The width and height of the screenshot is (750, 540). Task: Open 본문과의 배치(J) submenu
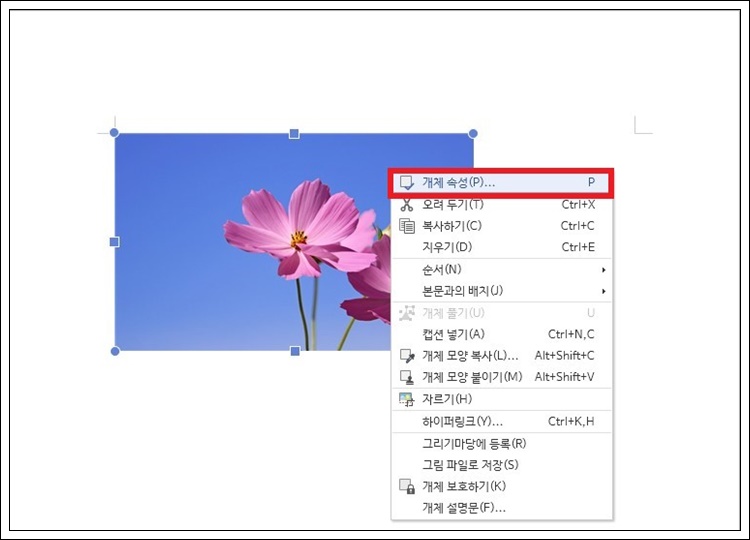[x=501, y=291]
